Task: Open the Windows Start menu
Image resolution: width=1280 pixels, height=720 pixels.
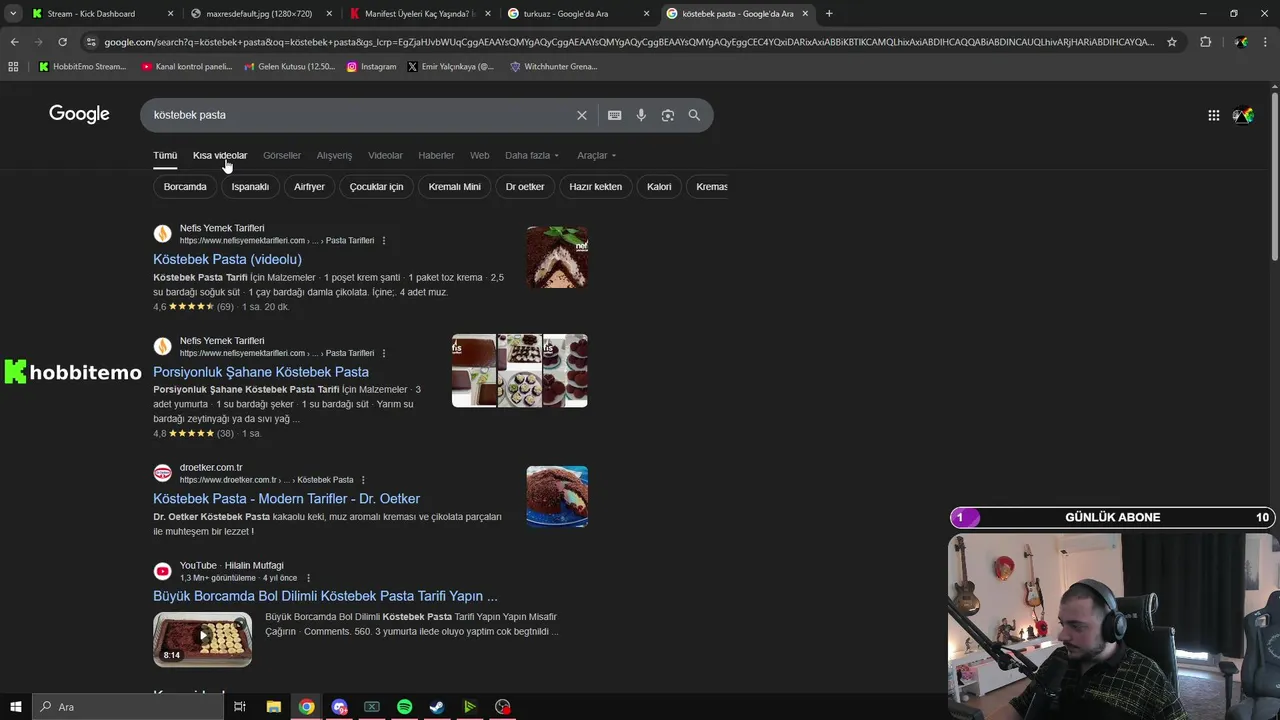Action: [x=16, y=707]
